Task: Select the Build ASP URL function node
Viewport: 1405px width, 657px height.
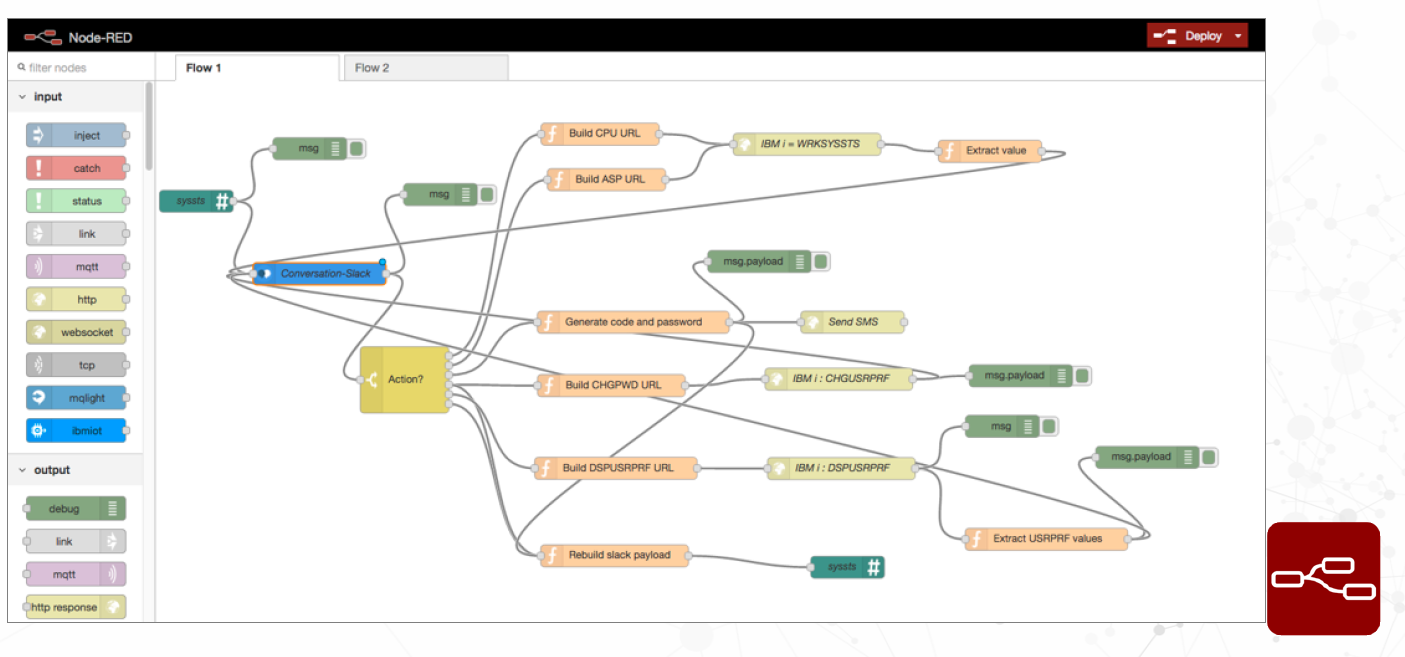Action: tap(606, 179)
